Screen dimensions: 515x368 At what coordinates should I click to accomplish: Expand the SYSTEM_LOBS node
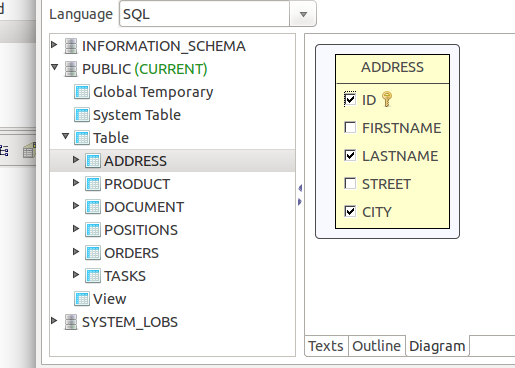(54, 320)
